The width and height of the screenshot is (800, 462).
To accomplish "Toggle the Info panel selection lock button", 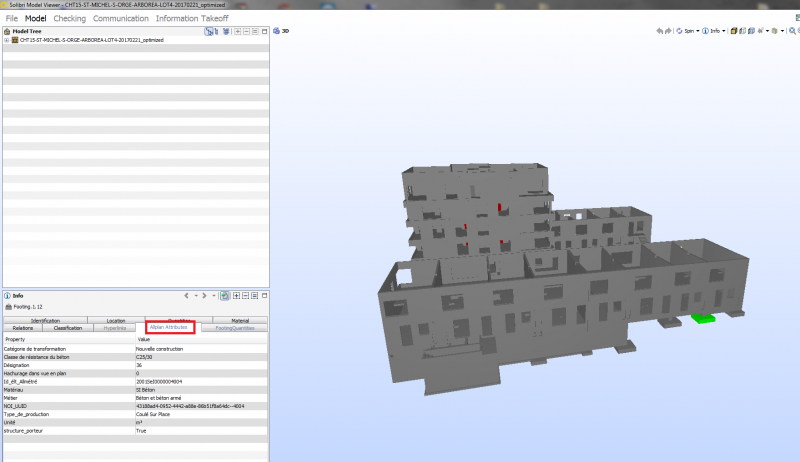I will pyautogui.click(x=224, y=296).
